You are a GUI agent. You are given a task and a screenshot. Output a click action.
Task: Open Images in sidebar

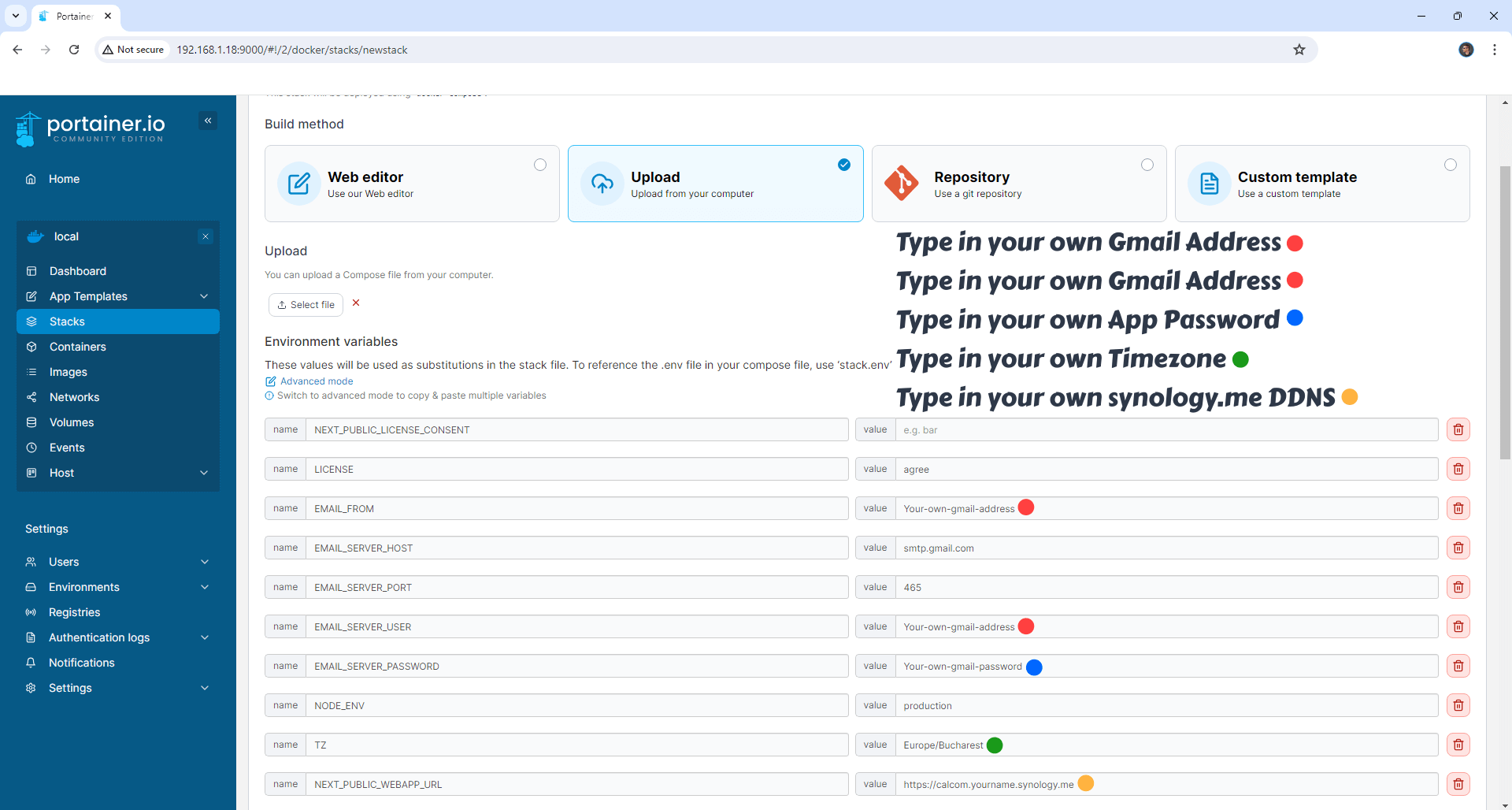click(118, 372)
